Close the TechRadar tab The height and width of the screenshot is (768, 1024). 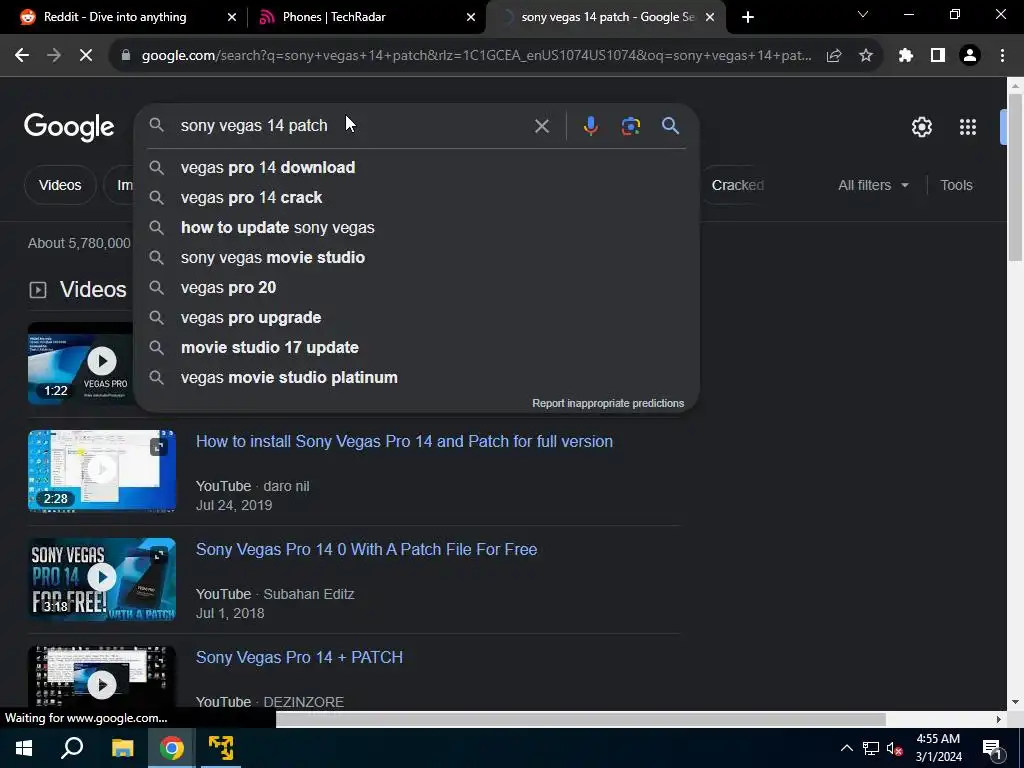(x=471, y=18)
